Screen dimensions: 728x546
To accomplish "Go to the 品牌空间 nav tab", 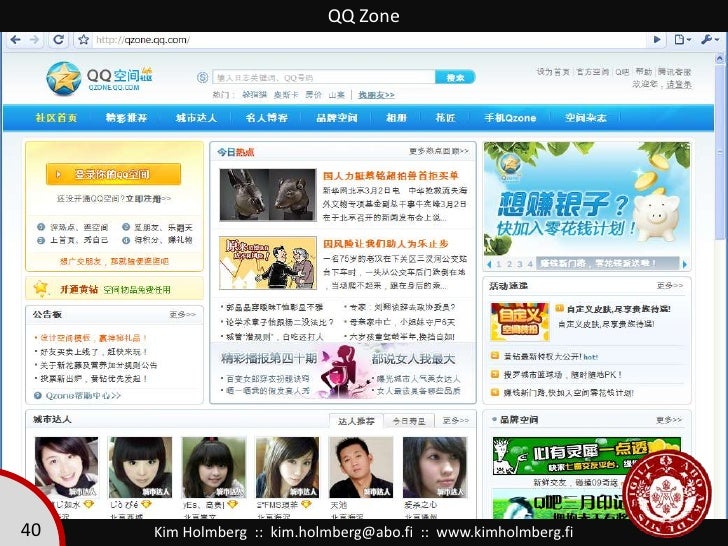I will [337, 118].
